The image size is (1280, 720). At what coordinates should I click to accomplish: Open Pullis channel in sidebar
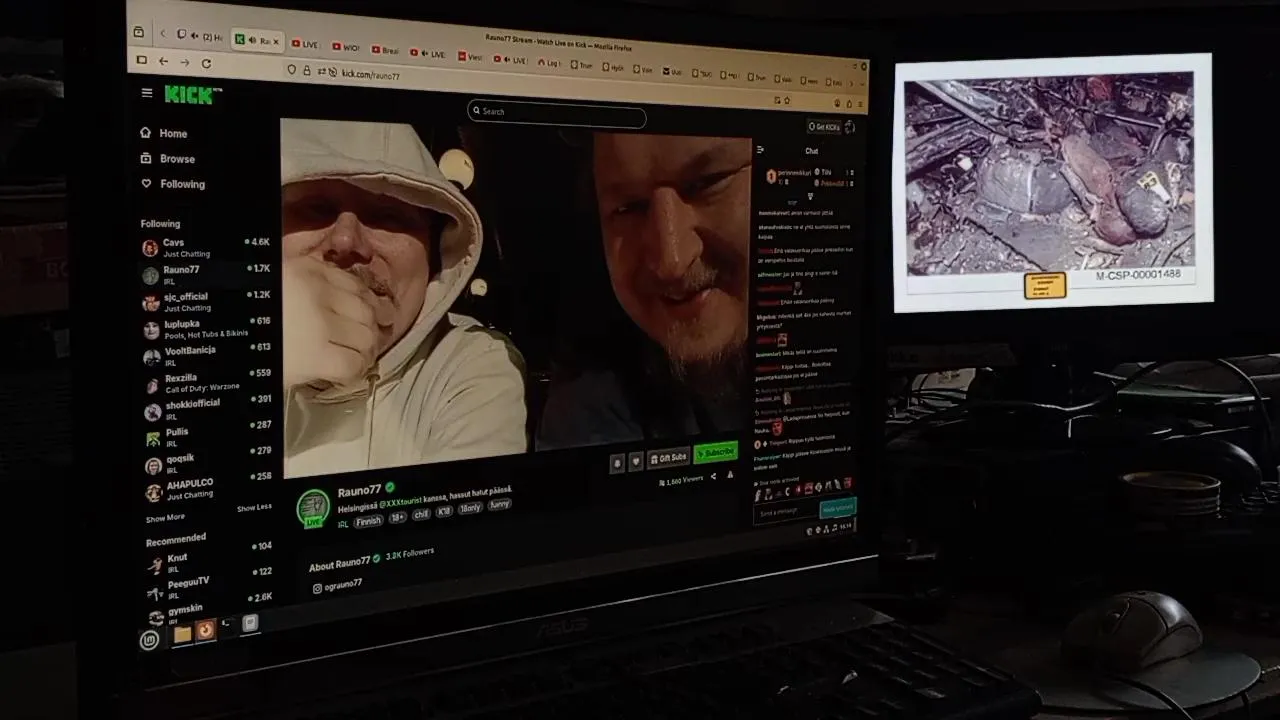click(206, 437)
